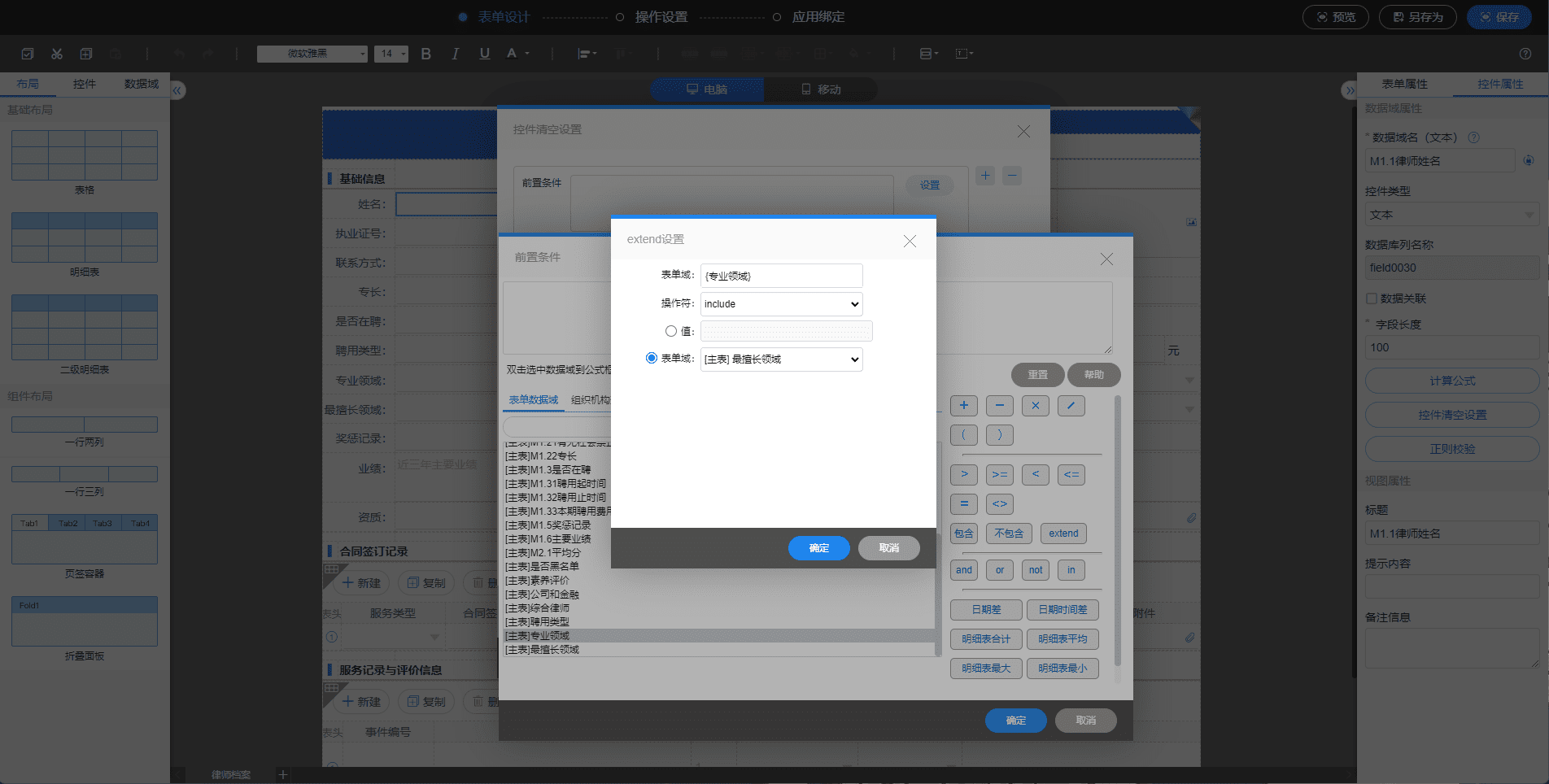Click the 保存 button
Image resolution: width=1549 pixels, height=784 pixels.
pos(1499,17)
